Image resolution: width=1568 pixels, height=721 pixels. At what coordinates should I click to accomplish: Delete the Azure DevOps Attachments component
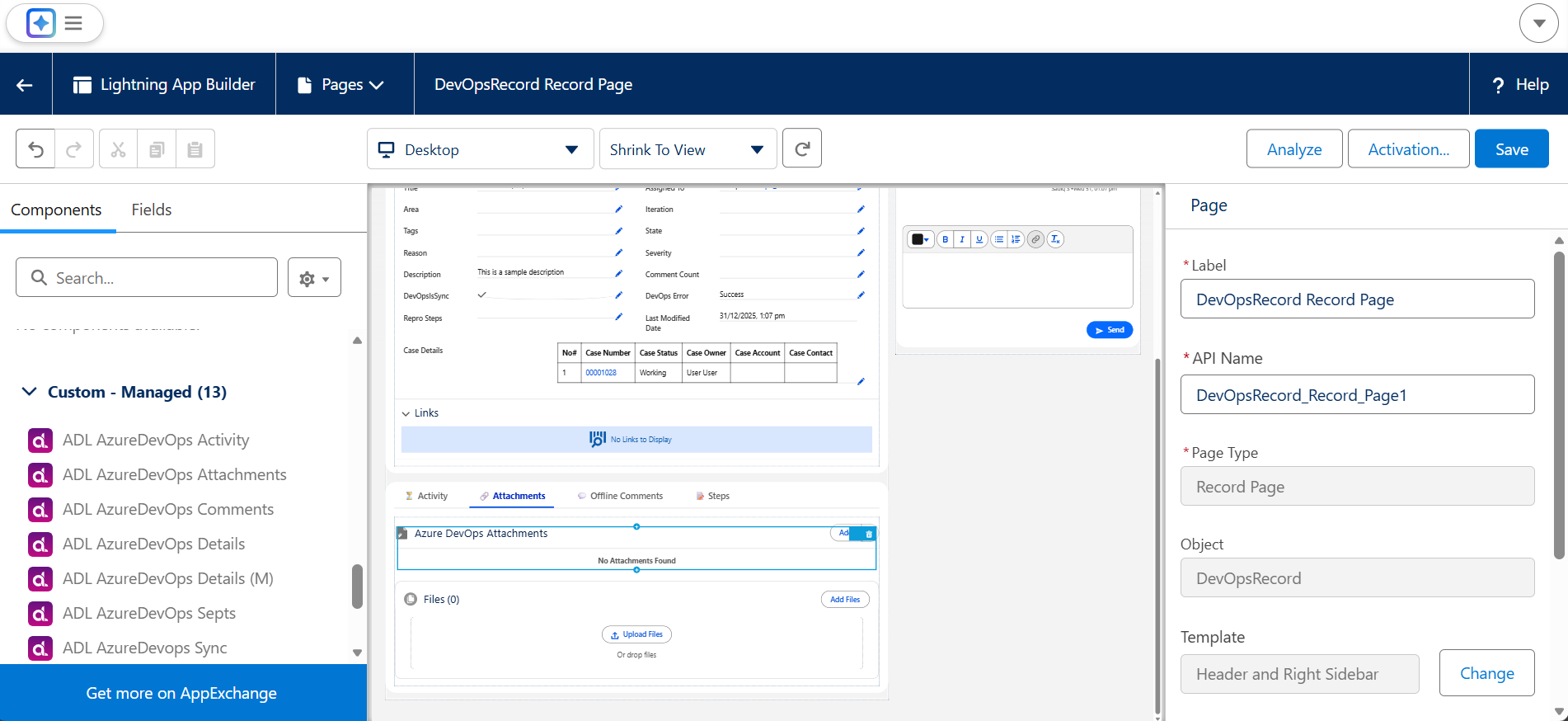pos(869,534)
